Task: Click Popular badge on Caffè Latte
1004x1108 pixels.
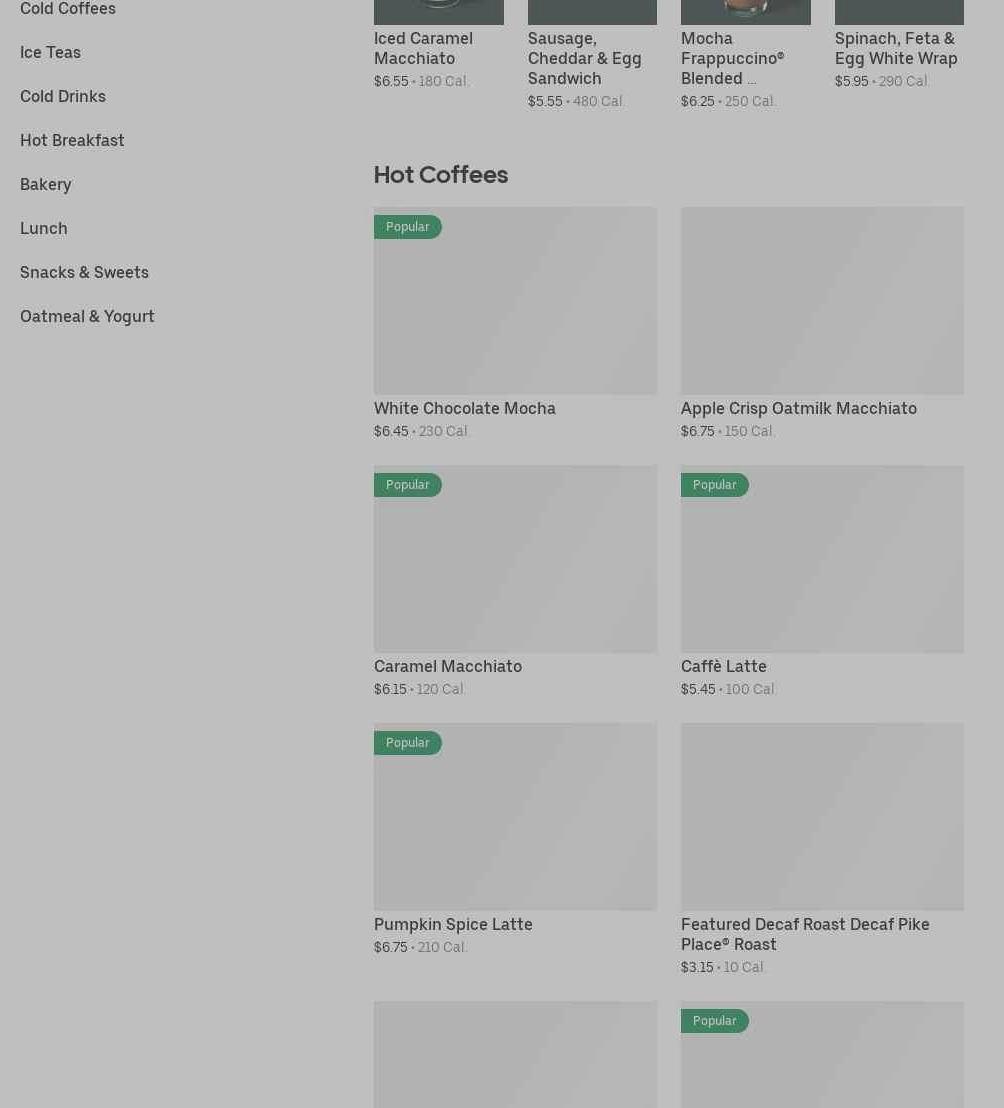Action: (x=714, y=485)
